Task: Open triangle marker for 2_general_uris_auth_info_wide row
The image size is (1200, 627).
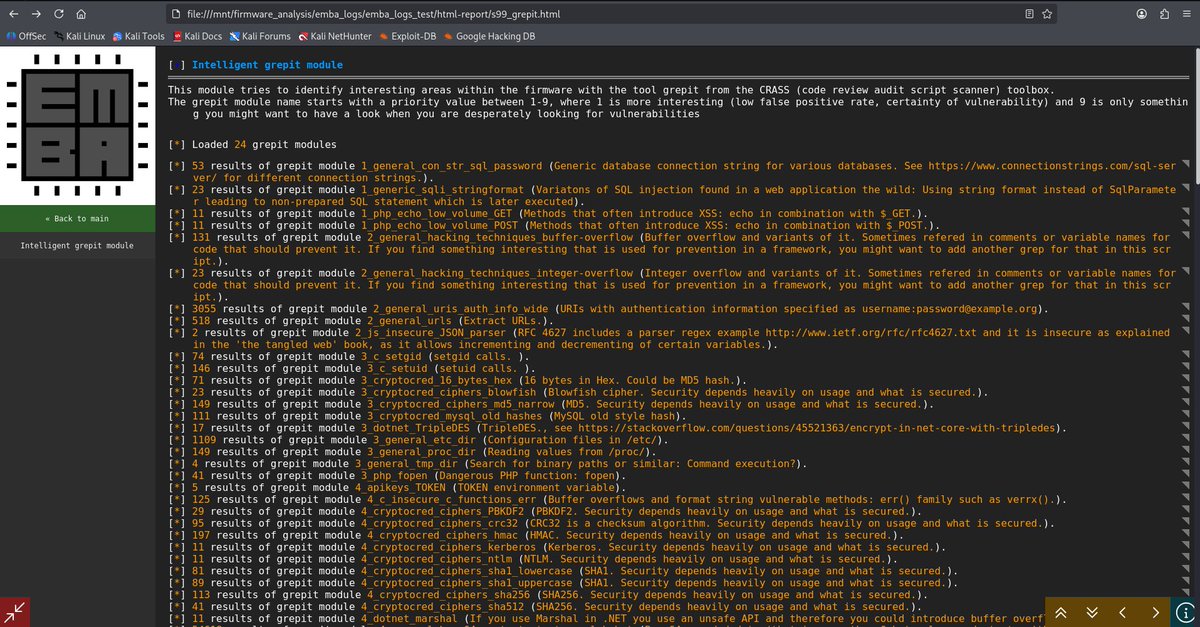Action: click(x=1186, y=308)
